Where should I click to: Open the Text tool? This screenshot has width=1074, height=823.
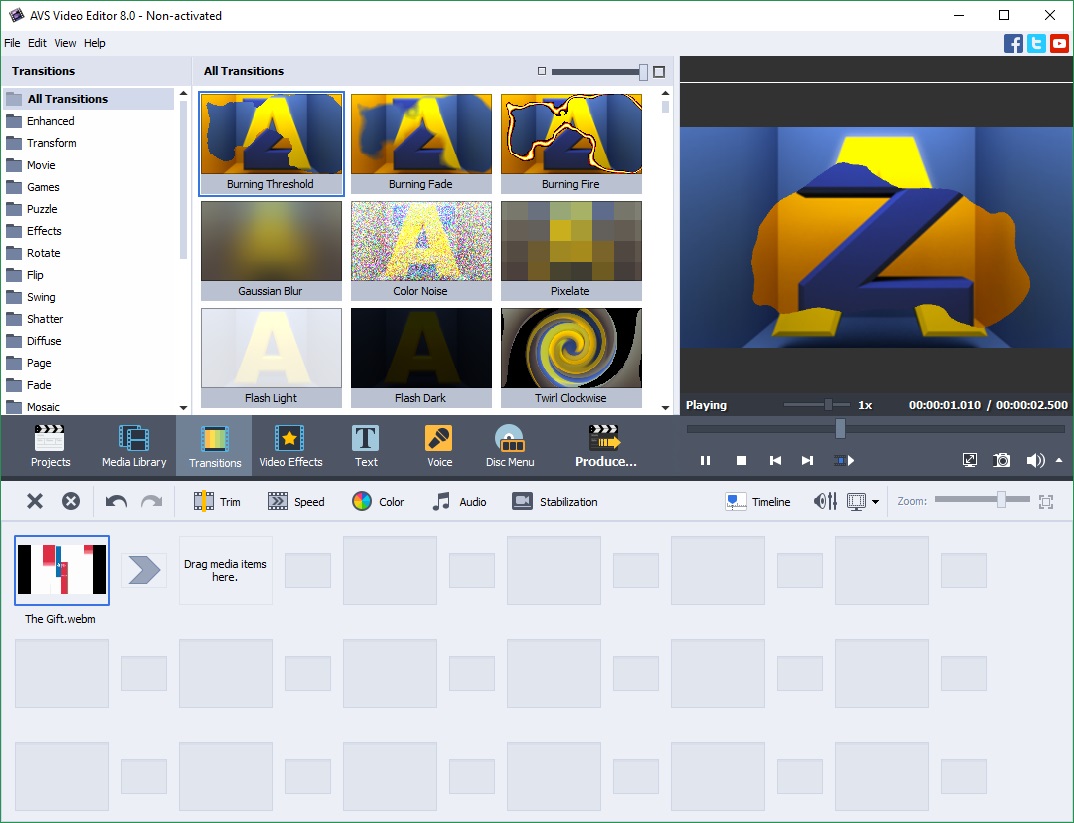pyautogui.click(x=366, y=446)
